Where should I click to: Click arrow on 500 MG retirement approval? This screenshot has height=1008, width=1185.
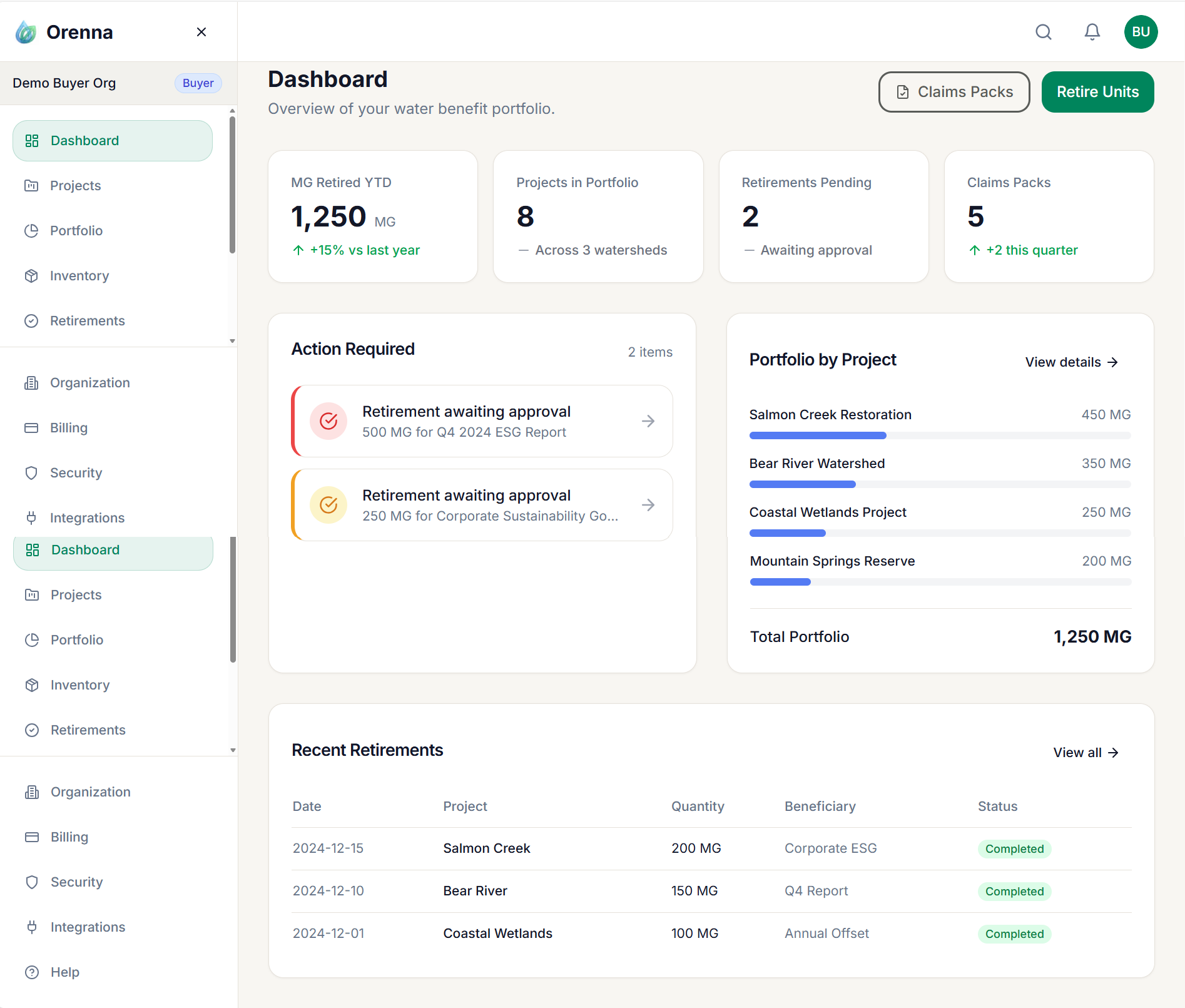click(x=648, y=421)
